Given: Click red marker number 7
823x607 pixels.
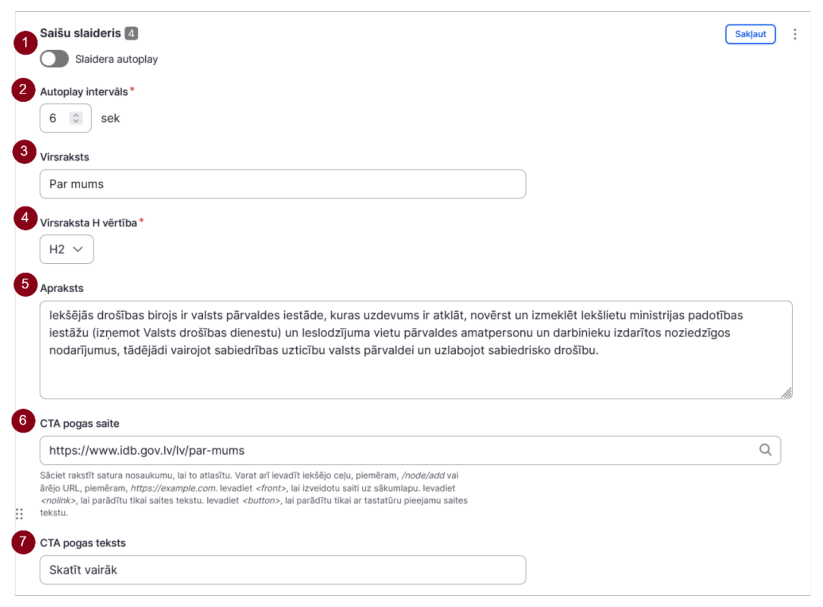Looking at the screenshot, I should pos(23,541).
